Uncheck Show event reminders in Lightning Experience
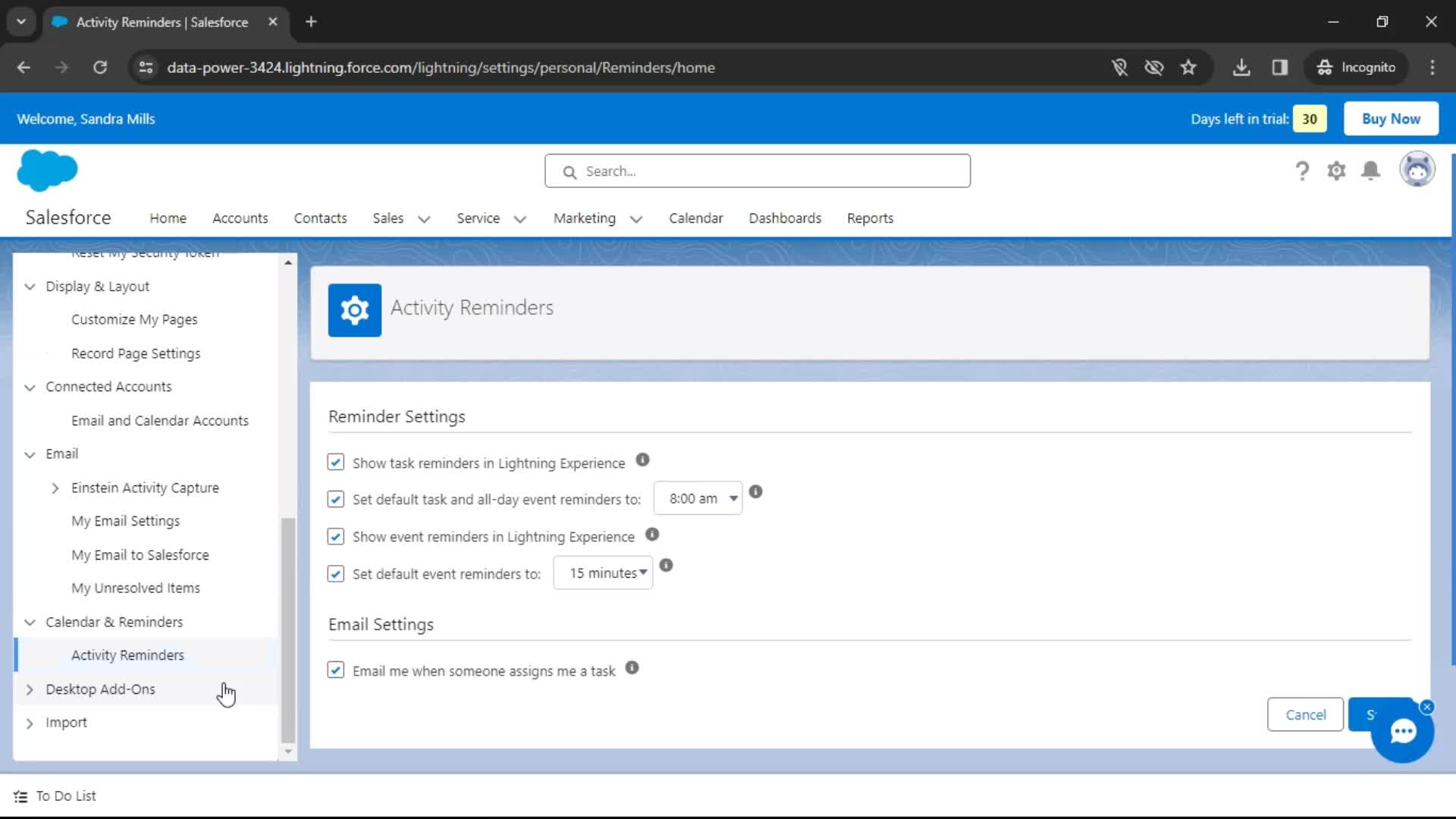This screenshot has width=1456, height=819. coord(335,536)
